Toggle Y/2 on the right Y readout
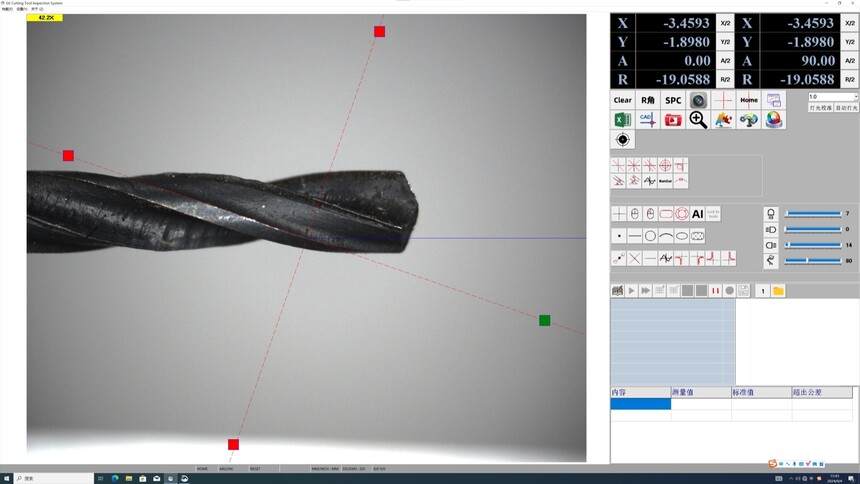This screenshot has height=484, width=860. (x=850, y=42)
